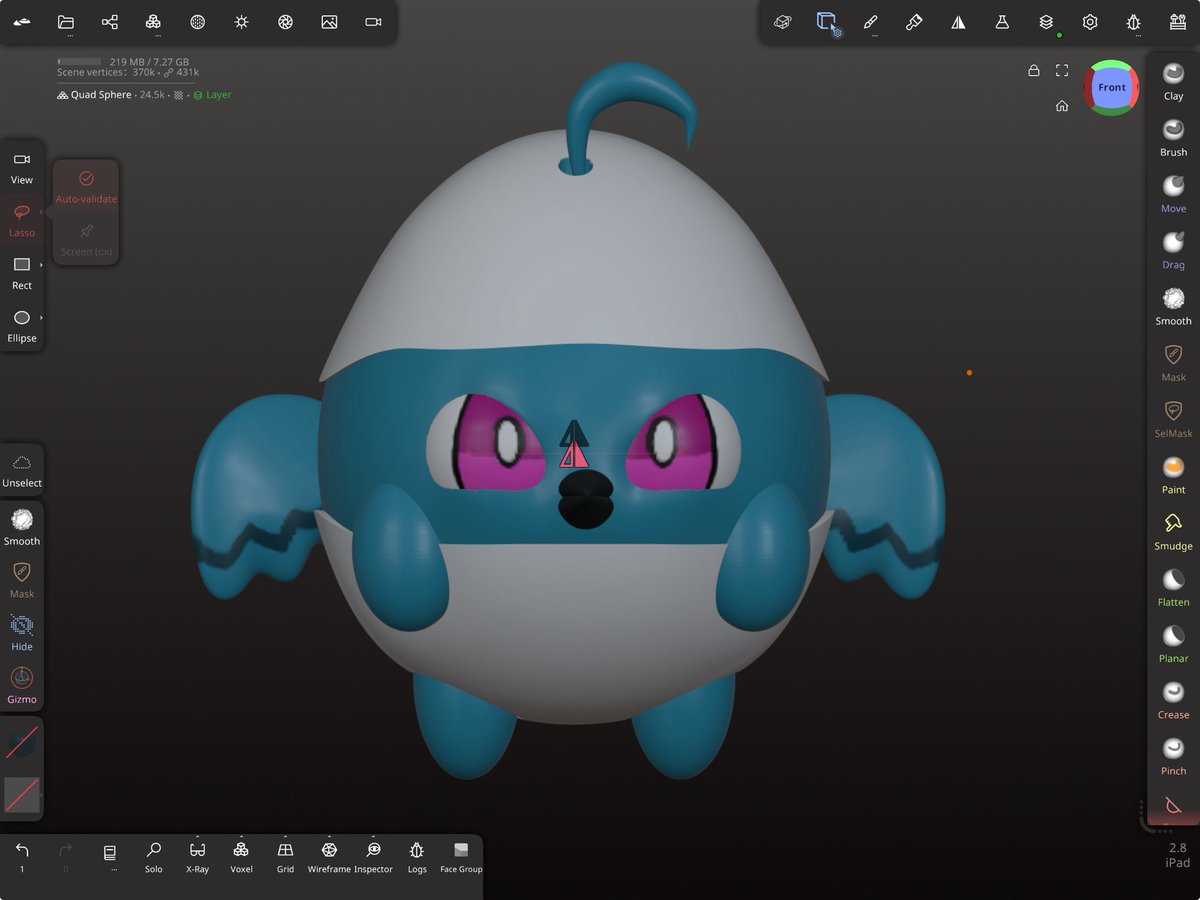
Task: Select the SelMask tool
Action: (x=1173, y=419)
